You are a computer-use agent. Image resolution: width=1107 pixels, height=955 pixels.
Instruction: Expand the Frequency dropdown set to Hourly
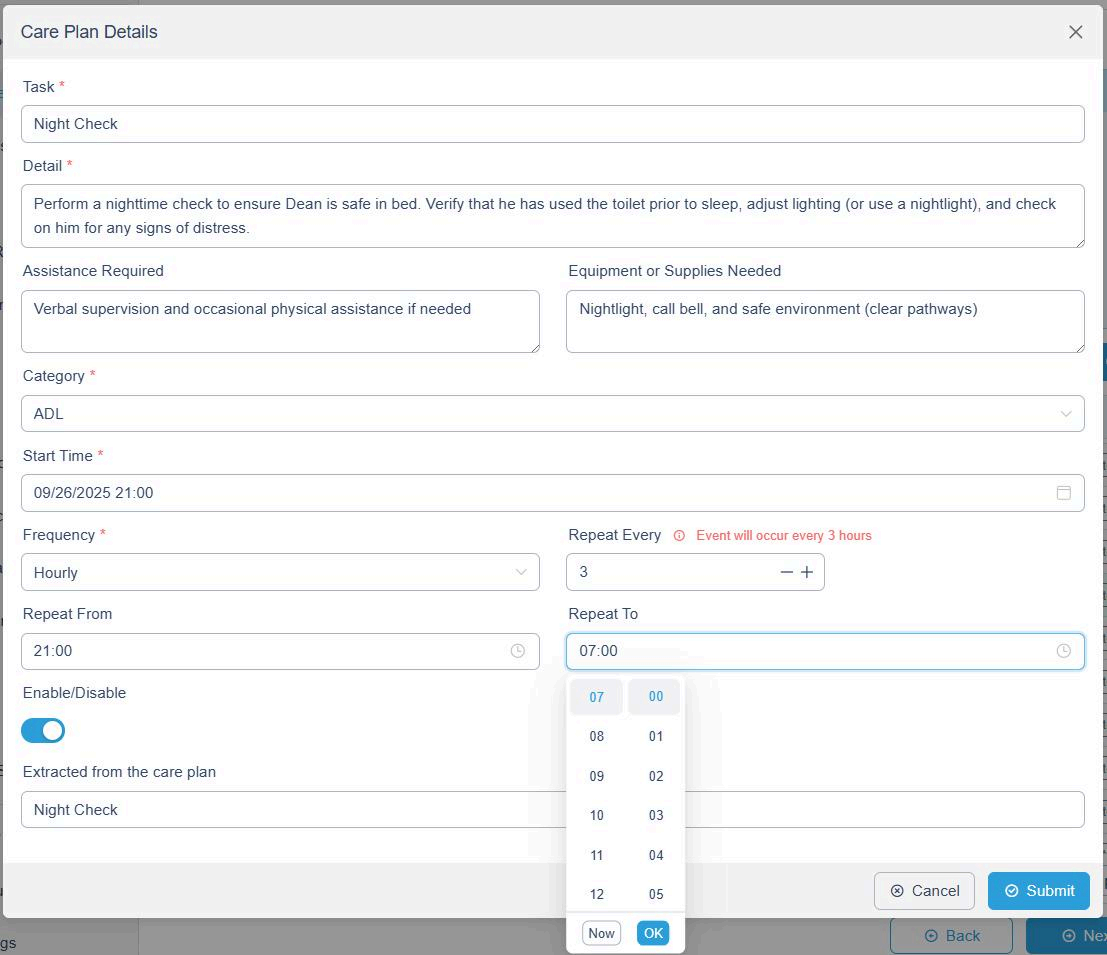(280, 572)
